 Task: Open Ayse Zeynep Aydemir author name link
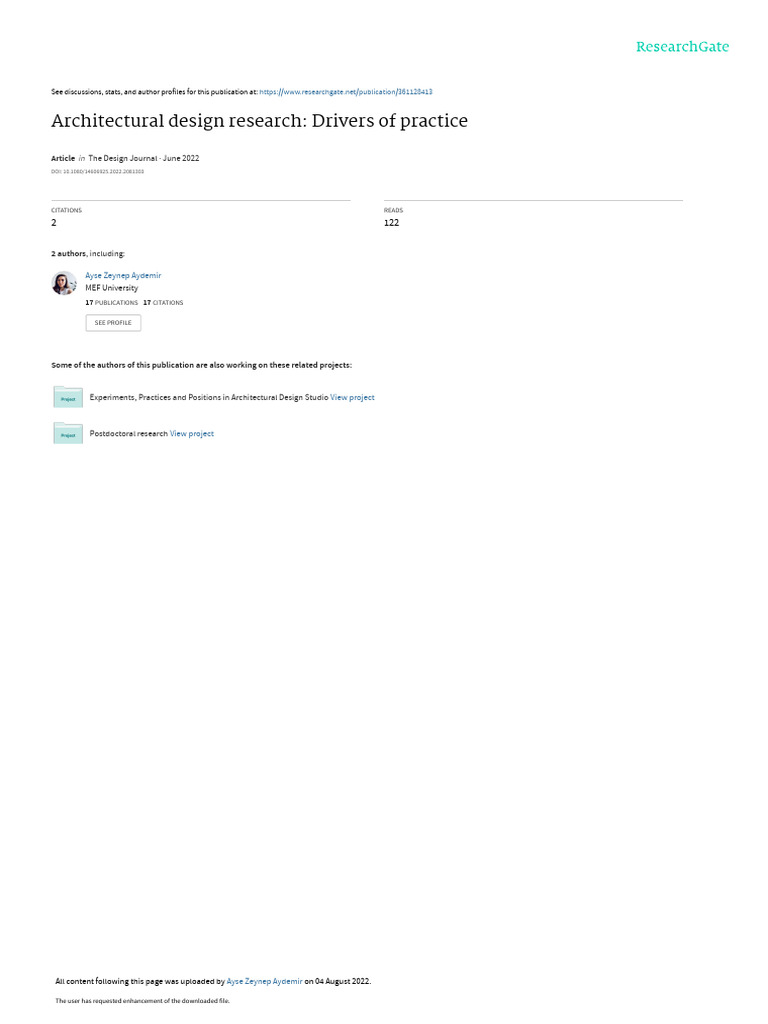(123, 276)
